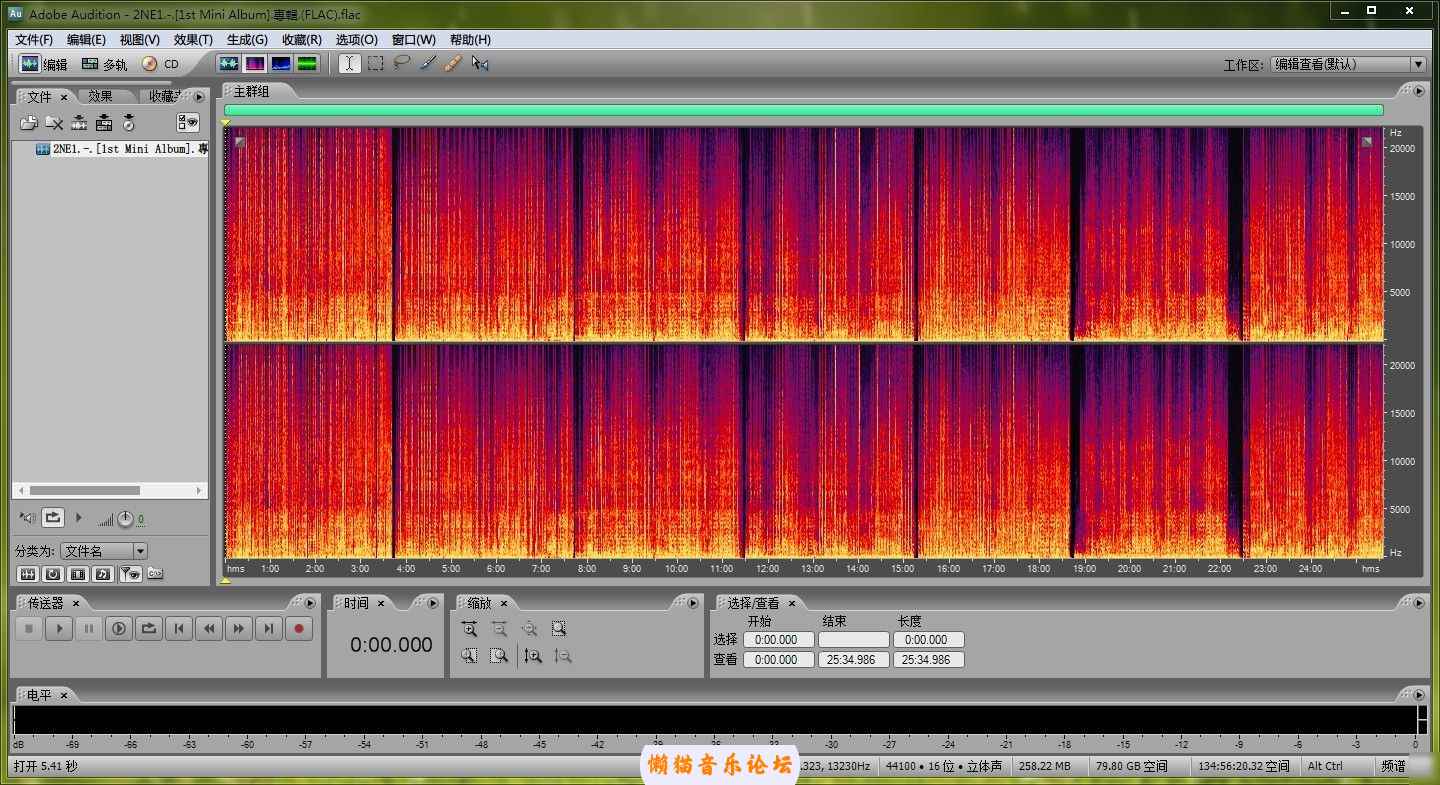Image resolution: width=1440 pixels, height=785 pixels.
Task: Select the Time Selection tool
Action: (x=349, y=63)
